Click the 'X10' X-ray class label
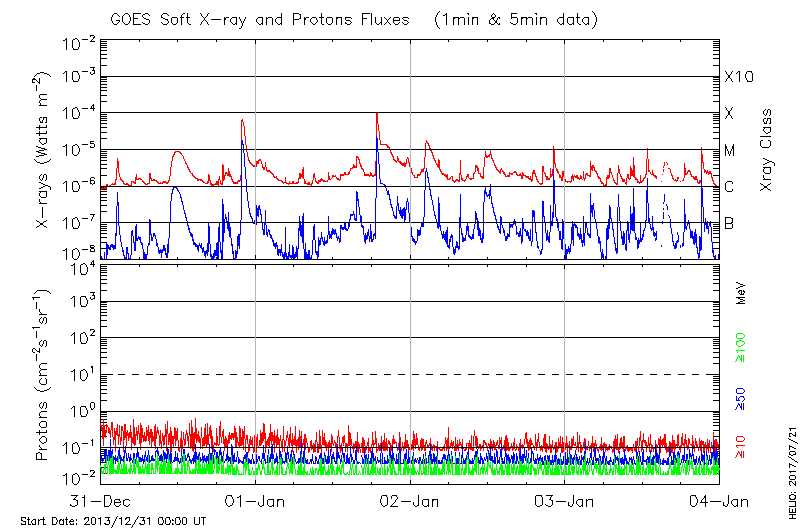 tap(738, 77)
